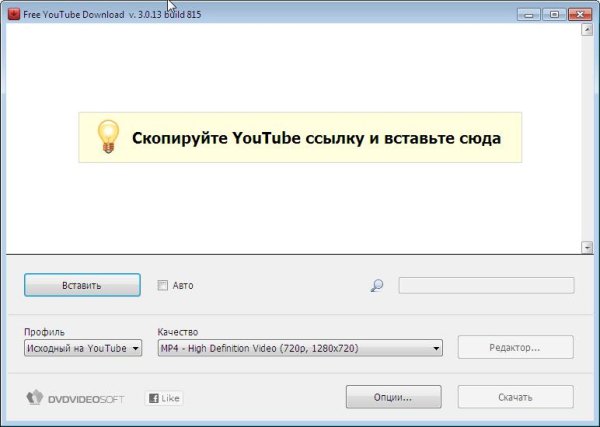Focus the search input field
Image resolution: width=600 pixels, height=427 pixels.
(486, 285)
